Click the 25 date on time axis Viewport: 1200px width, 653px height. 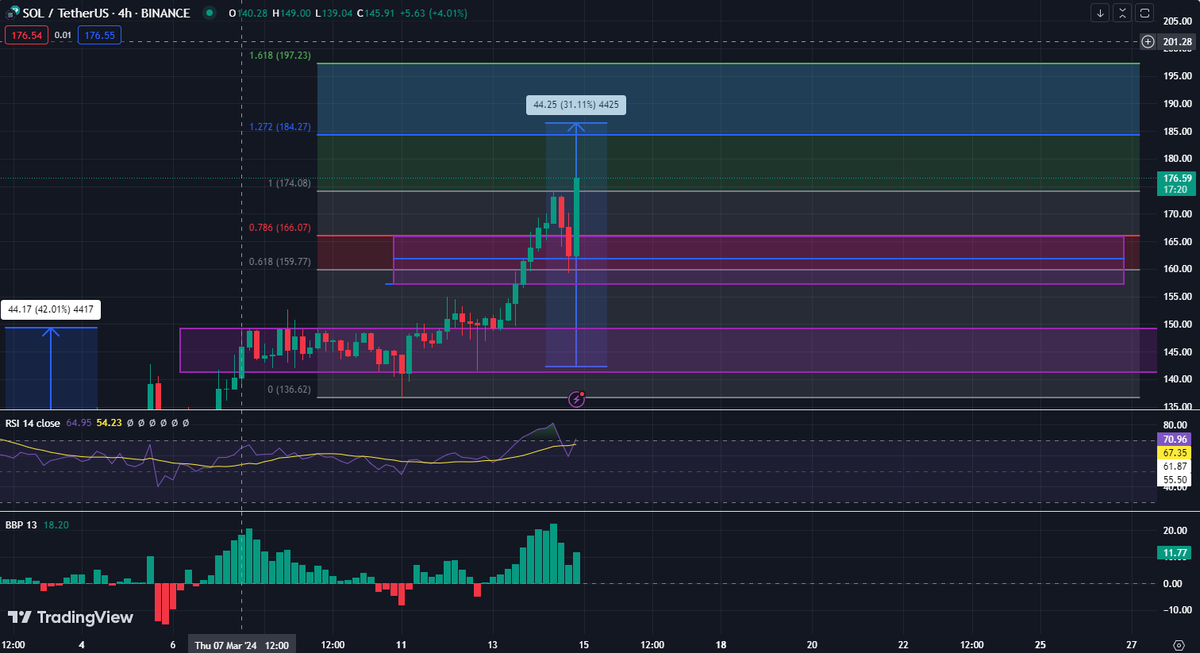pos(1040,645)
